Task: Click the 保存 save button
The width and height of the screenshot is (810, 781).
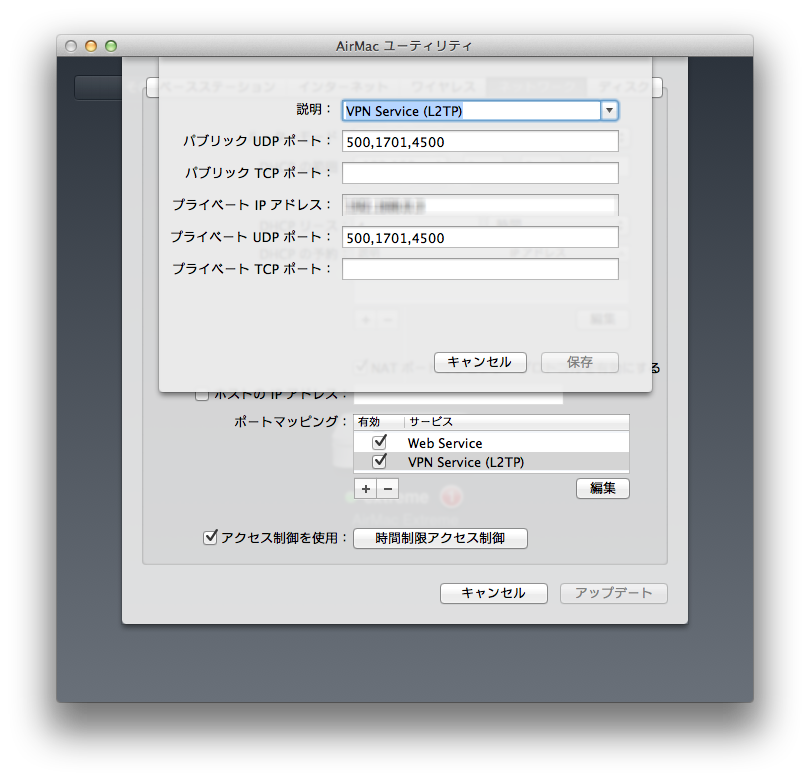Action: pyautogui.click(x=580, y=362)
